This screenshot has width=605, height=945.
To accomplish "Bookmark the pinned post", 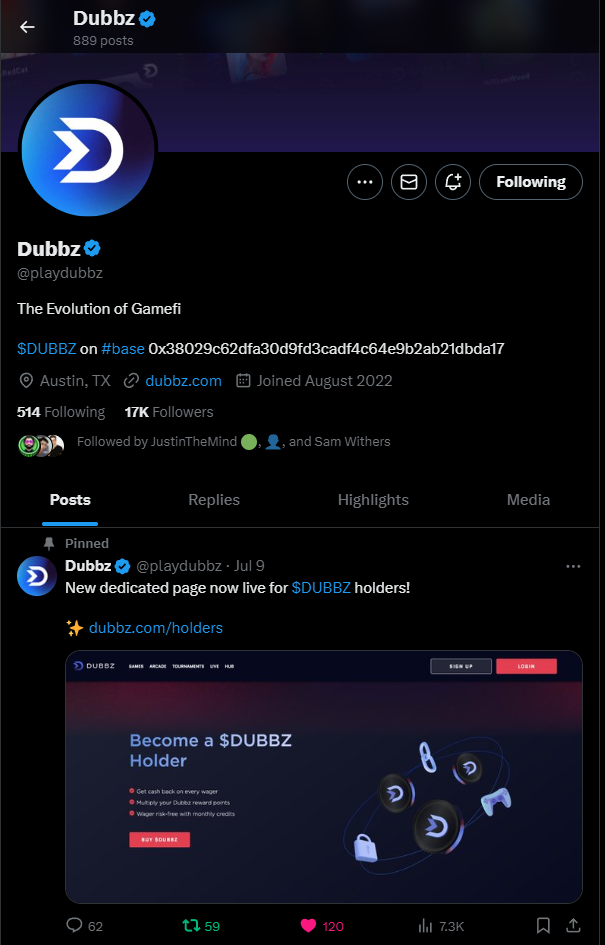I will pyautogui.click(x=543, y=926).
